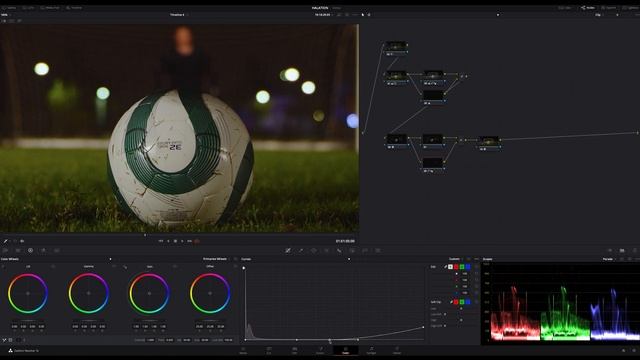Image resolution: width=640 pixels, height=360 pixels.
Task: Enable the Y luminance curve edit channel
Action: point(451,267)
